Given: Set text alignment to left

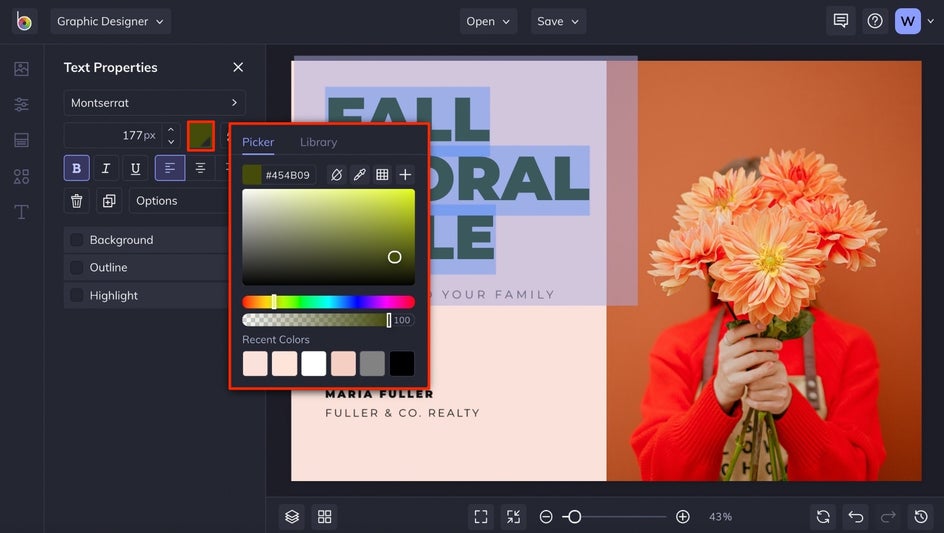Looking at the screenshot, I should [x=170, y=168].
